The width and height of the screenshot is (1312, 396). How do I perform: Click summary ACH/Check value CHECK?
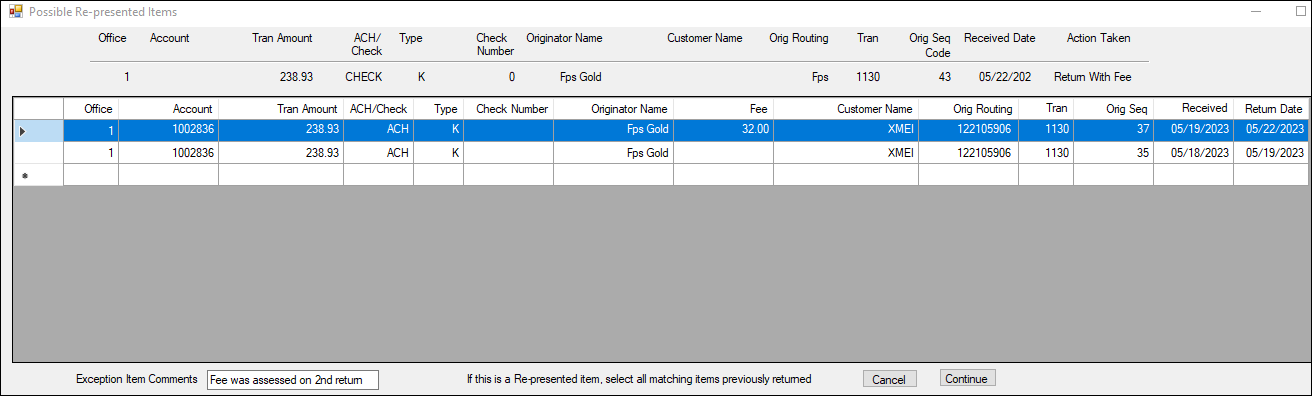click(x=364, y=76)
